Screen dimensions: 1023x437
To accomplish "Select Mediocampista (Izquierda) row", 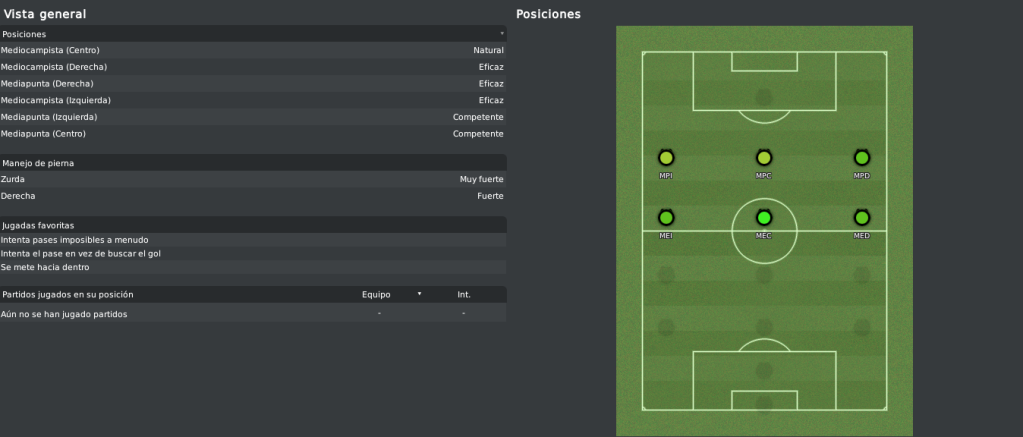I will coord(253,100).
